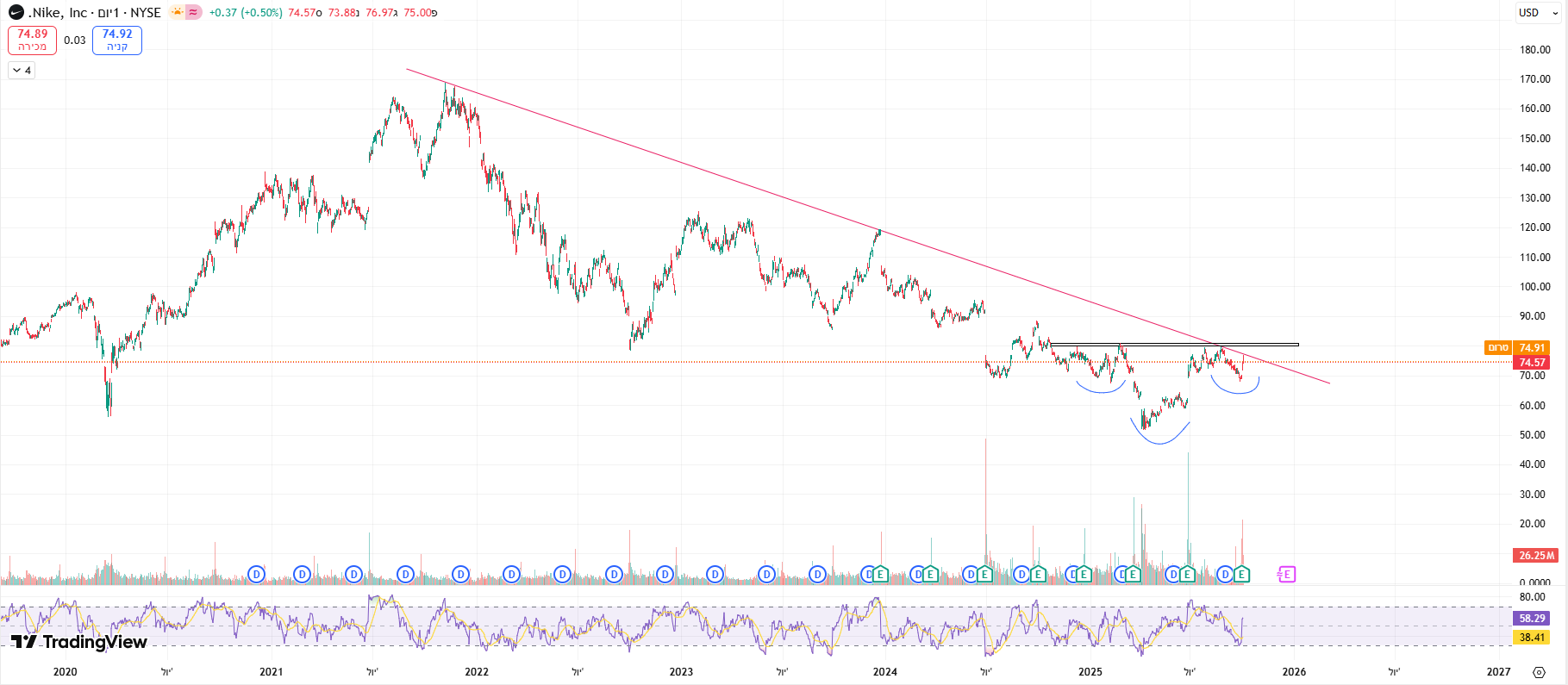The width and height of the screenshot is (1568, 685).
Task: Open the third 2024 dividend D marker
Action: coord(1021,574)
